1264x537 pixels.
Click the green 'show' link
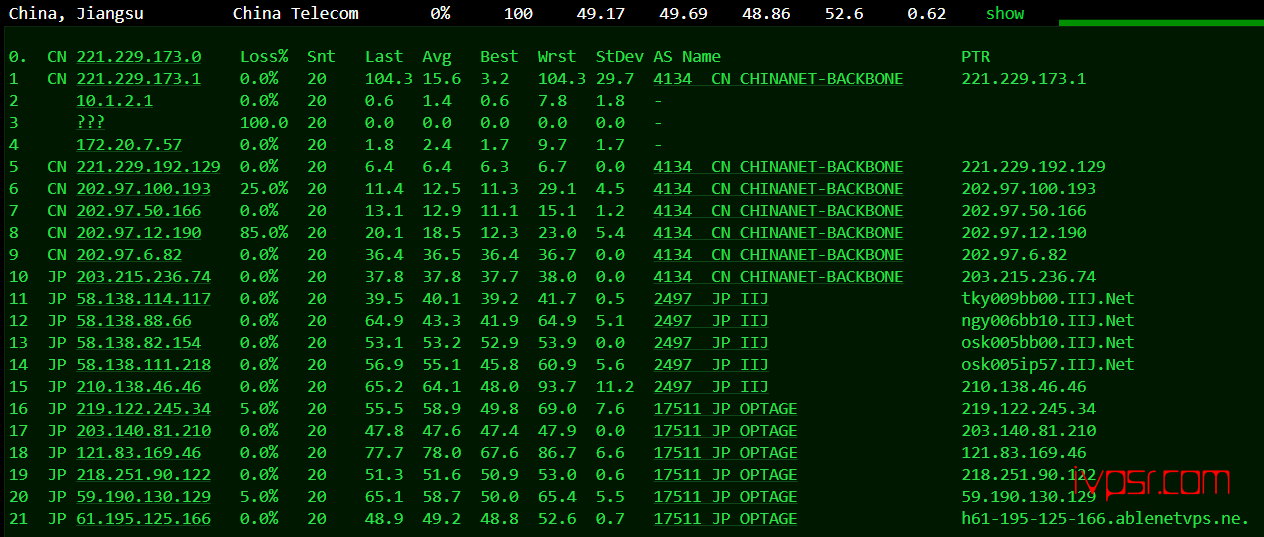pos(1005,13)
